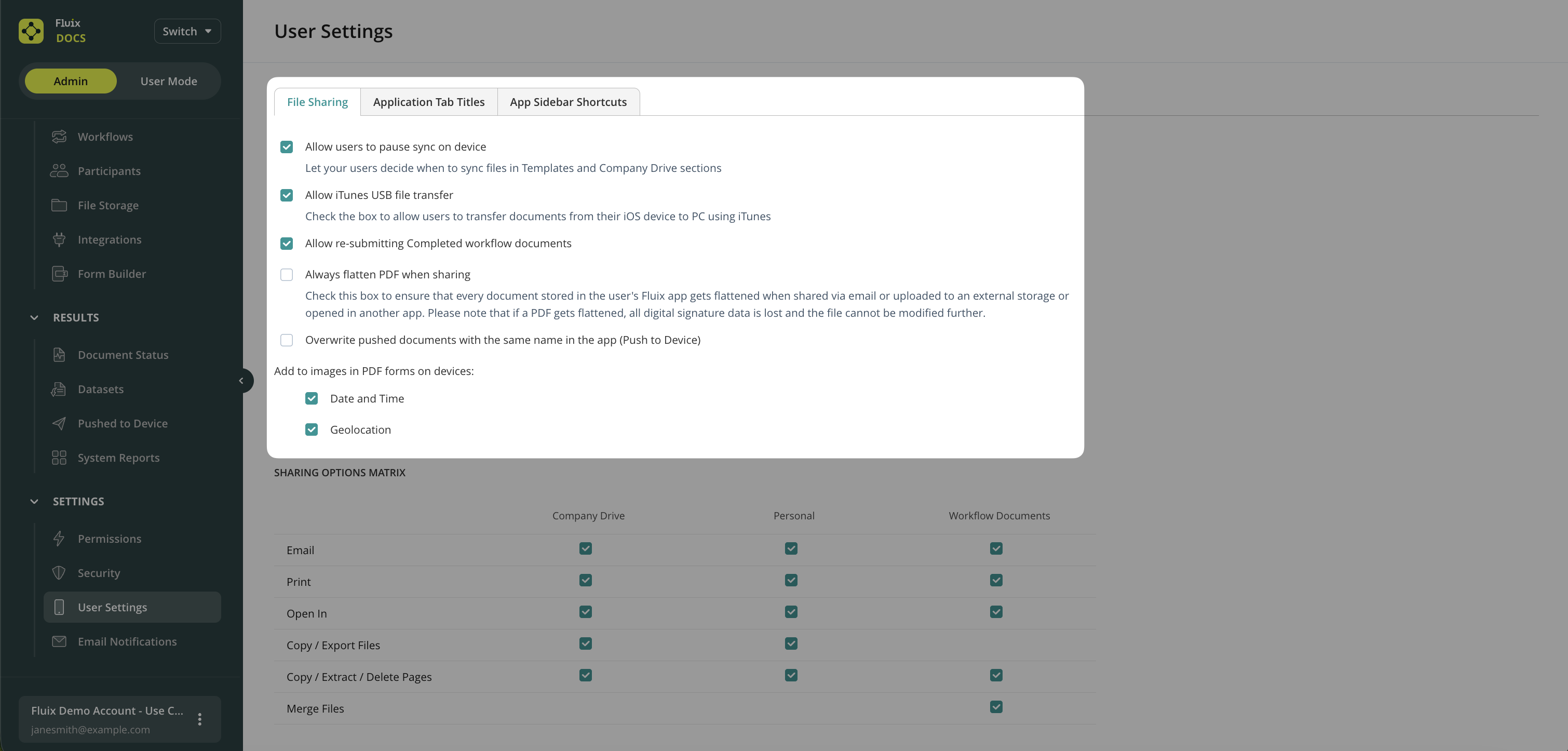Click the Security shield icon

click(x=59, y=572)
